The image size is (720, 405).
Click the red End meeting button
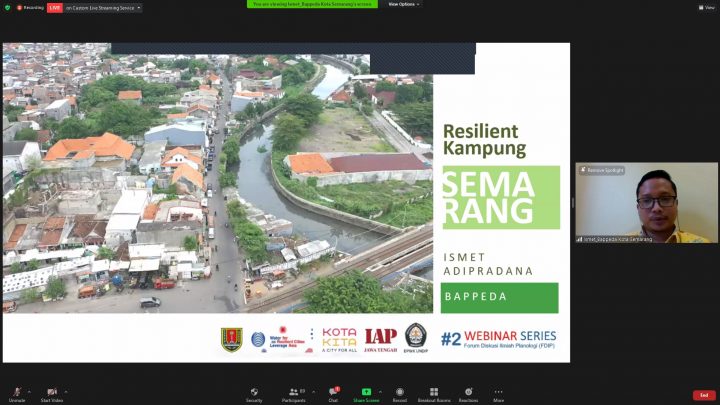(x=704, y=395)
